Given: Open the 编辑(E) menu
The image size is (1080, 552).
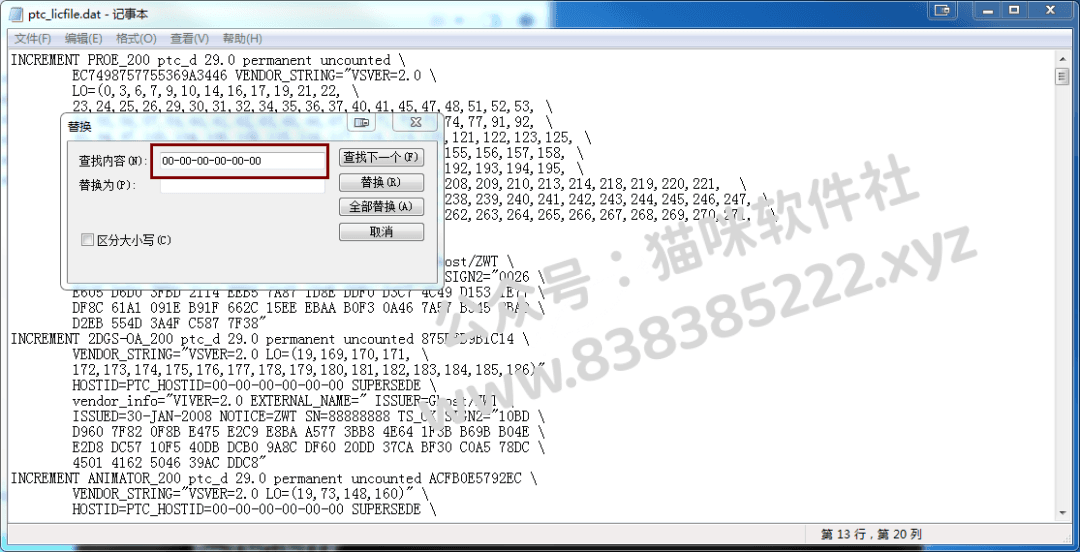Looking at the screenshot, I should 83,39.
